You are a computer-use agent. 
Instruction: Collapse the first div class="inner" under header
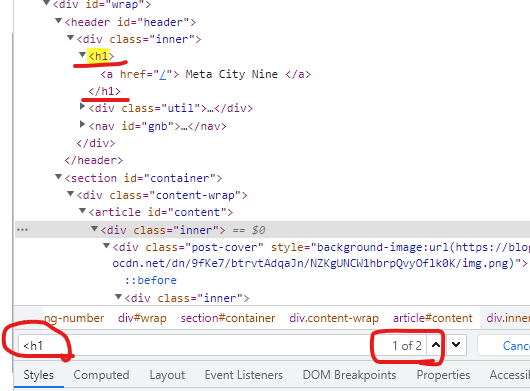tap(70, 38)
